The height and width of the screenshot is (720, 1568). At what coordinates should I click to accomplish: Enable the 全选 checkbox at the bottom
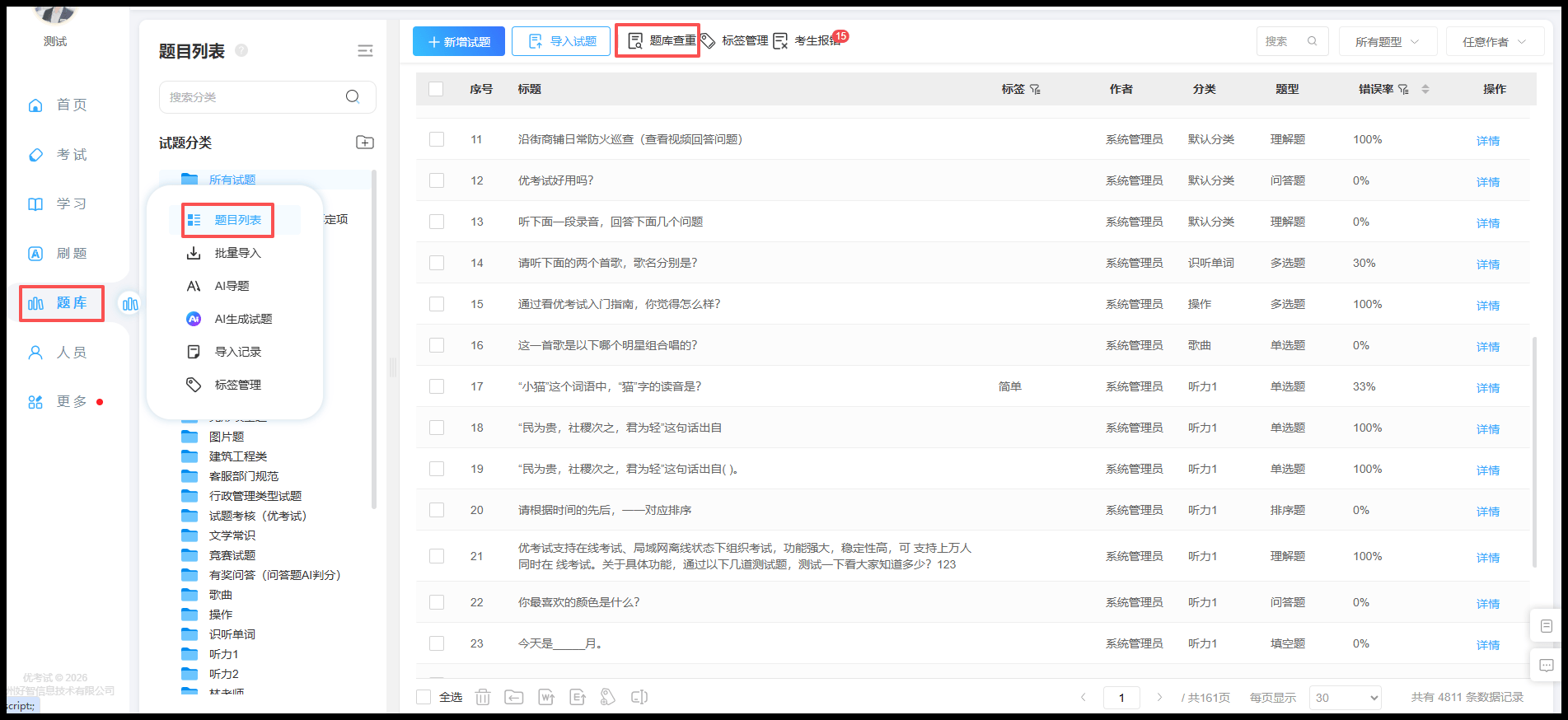[424, 697]
